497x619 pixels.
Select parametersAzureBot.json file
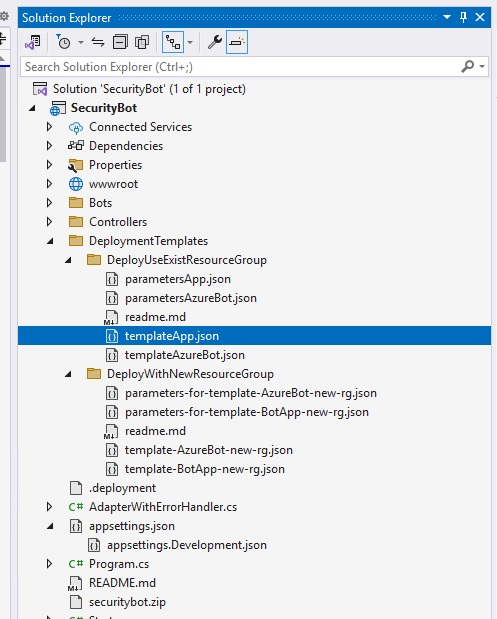(191, 298)
